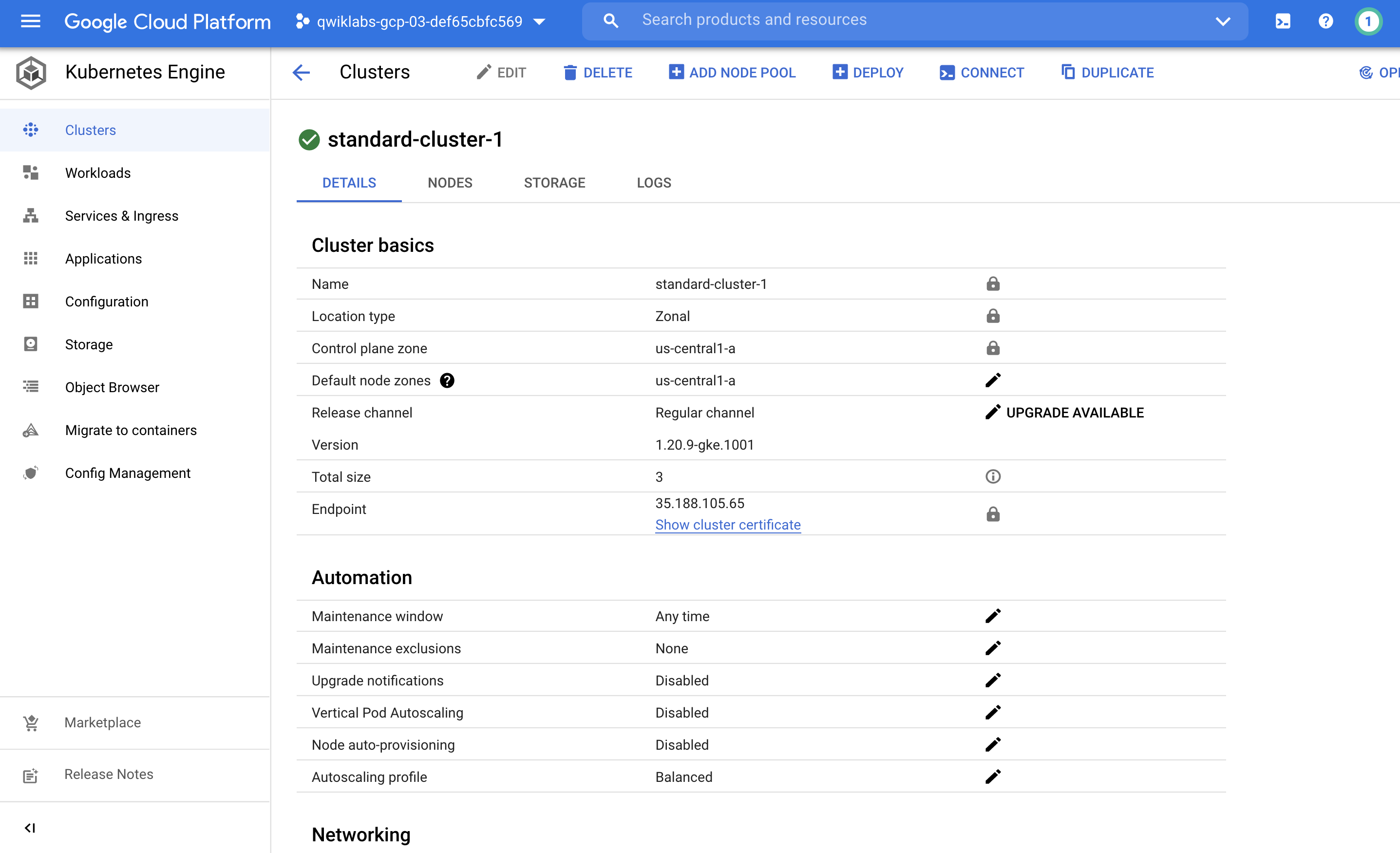Edit Maintenance window with pencil icon
This screenshot has height=853, width=1400.
click(x=993, y=616)
